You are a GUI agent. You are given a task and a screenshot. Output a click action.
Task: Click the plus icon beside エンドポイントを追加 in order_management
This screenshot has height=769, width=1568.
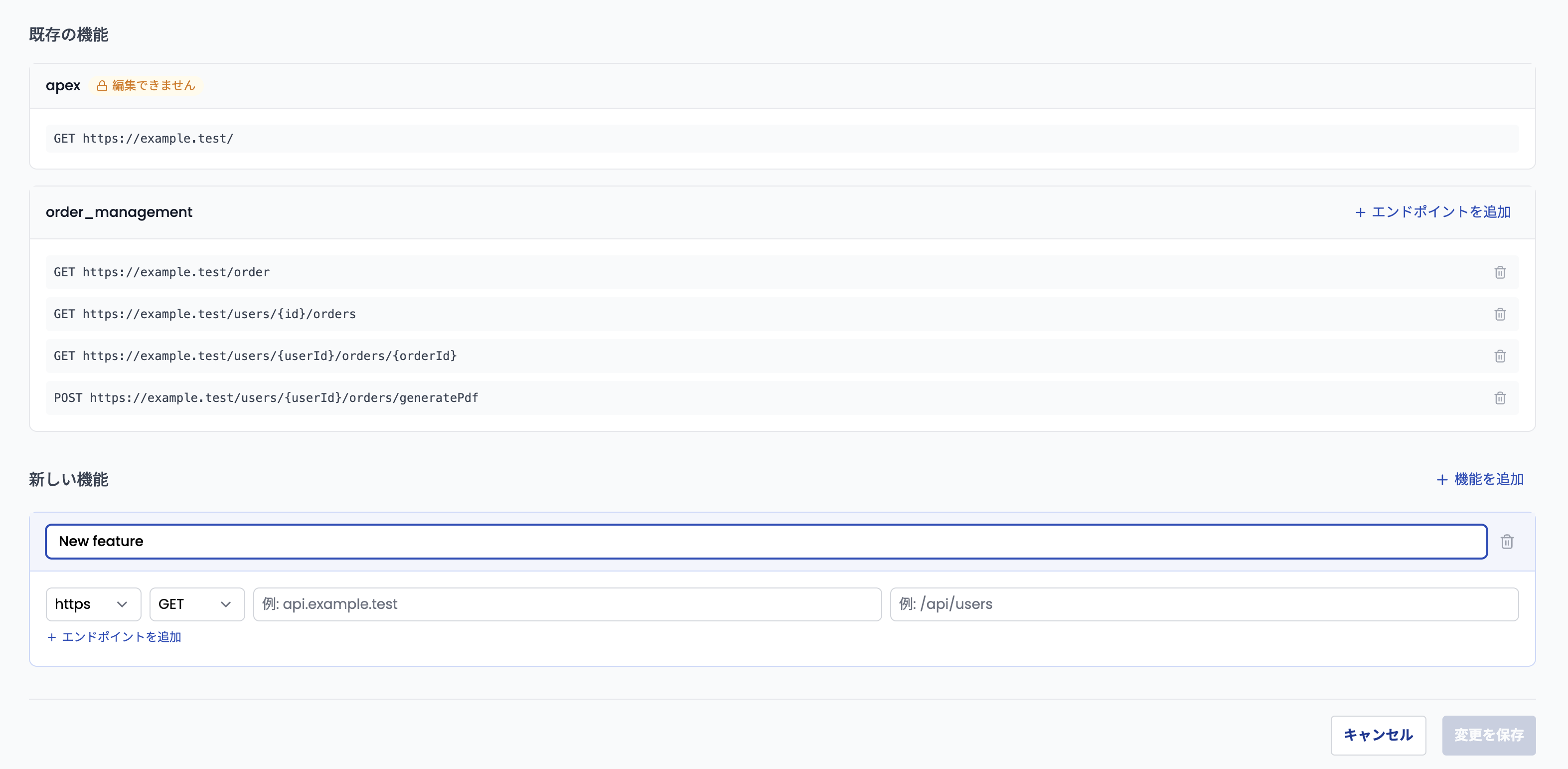click(x=1361, y=212)
